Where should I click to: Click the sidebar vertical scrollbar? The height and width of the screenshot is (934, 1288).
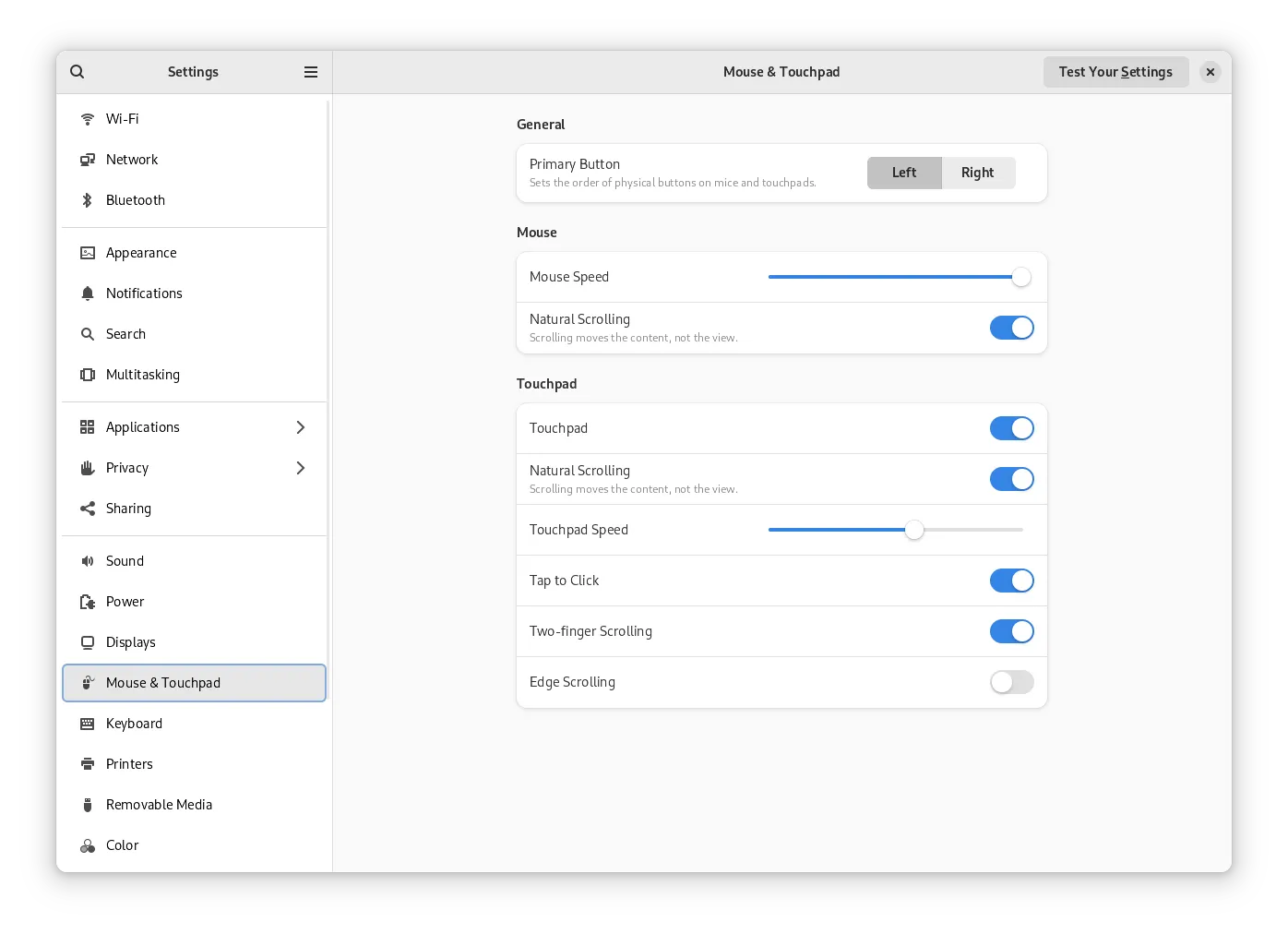[328, 369]
